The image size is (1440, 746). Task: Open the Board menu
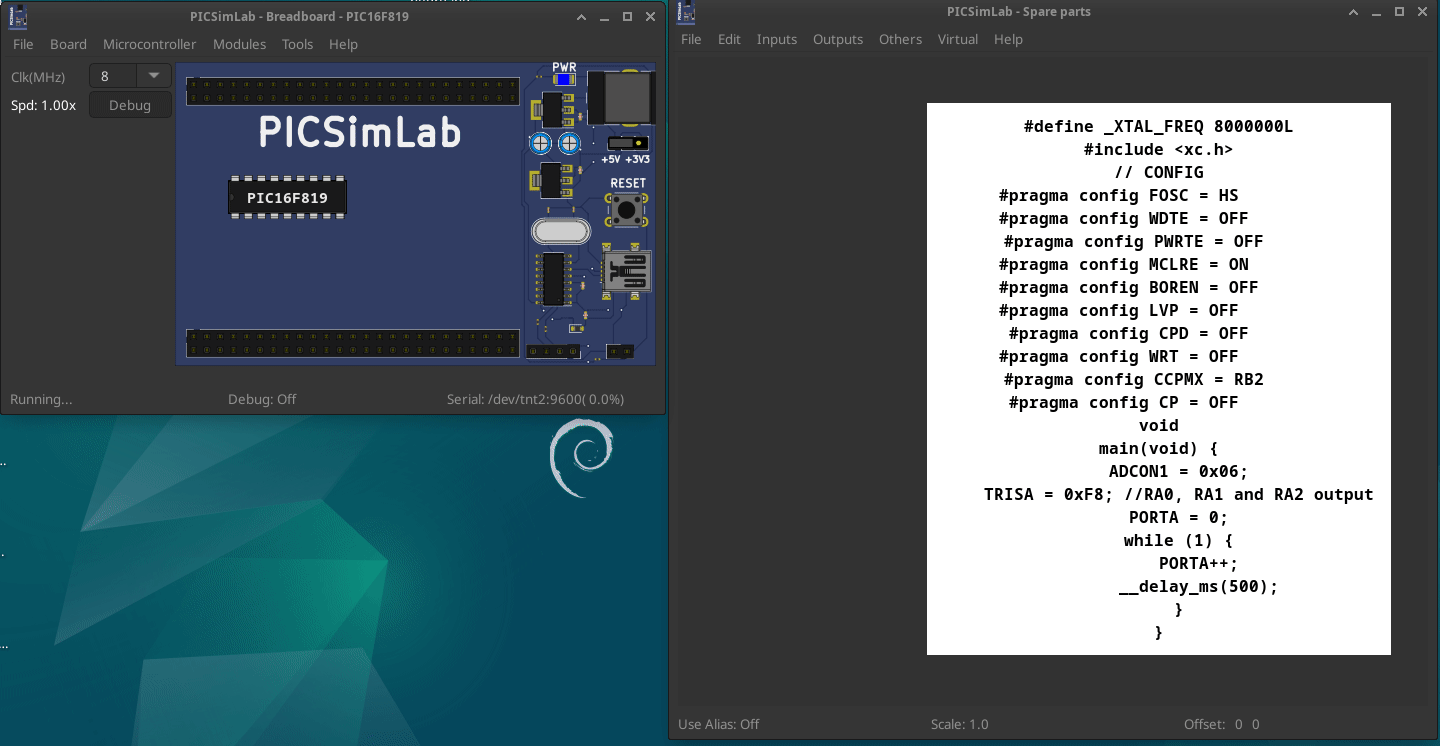coord(68,44)
